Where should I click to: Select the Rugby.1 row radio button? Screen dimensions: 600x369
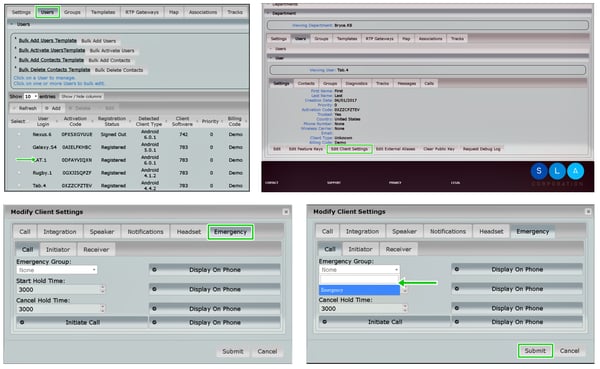pos(19,173)
